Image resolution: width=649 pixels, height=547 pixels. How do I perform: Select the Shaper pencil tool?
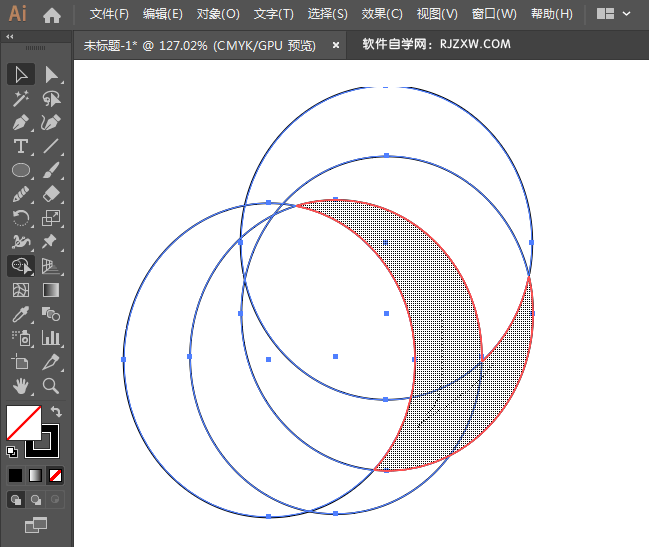click(21, 194)
